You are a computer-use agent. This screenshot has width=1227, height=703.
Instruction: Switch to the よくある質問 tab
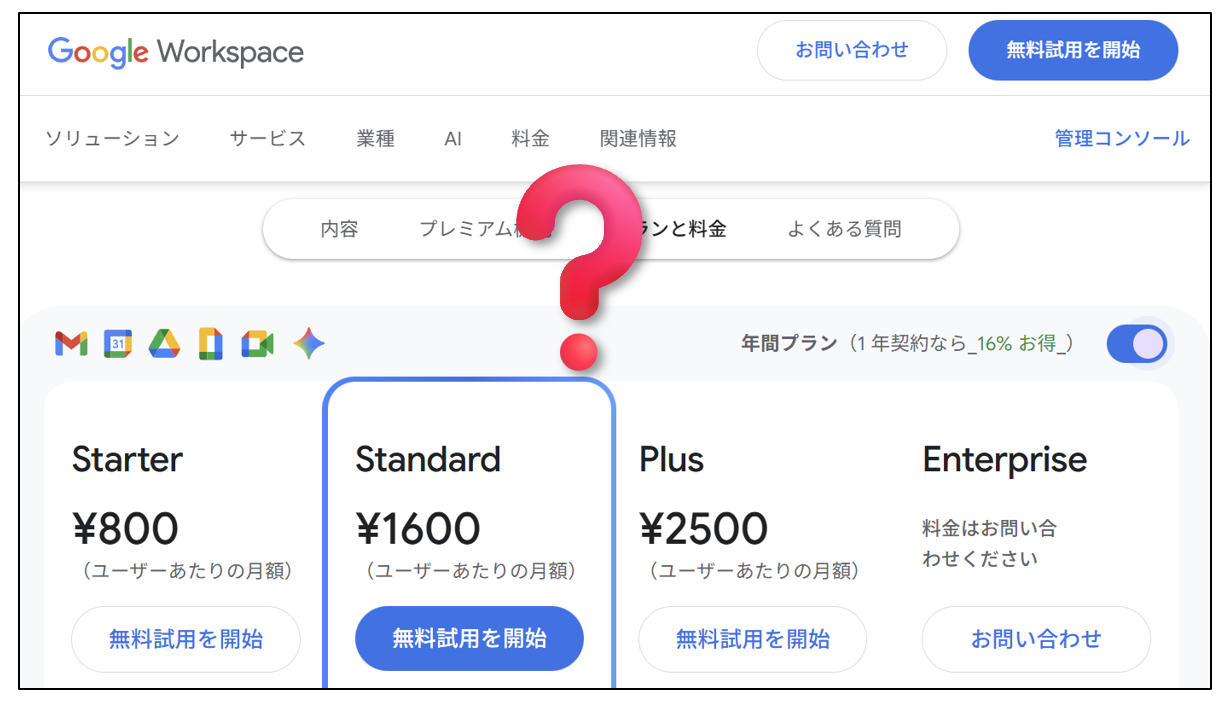844,229
